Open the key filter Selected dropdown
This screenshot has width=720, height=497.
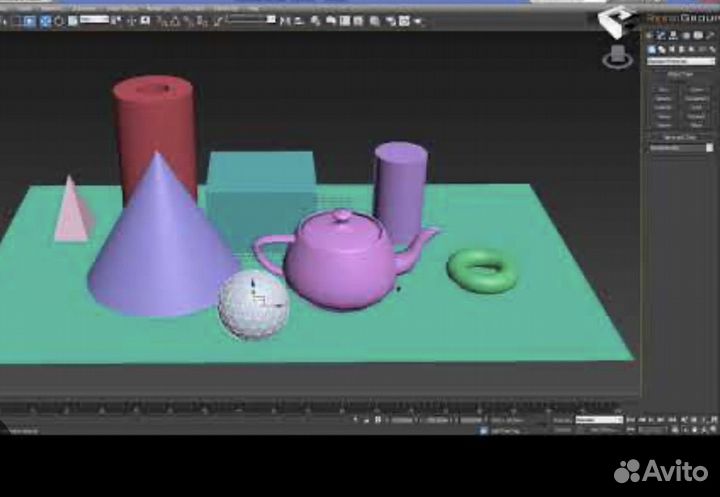coord(599,420)
